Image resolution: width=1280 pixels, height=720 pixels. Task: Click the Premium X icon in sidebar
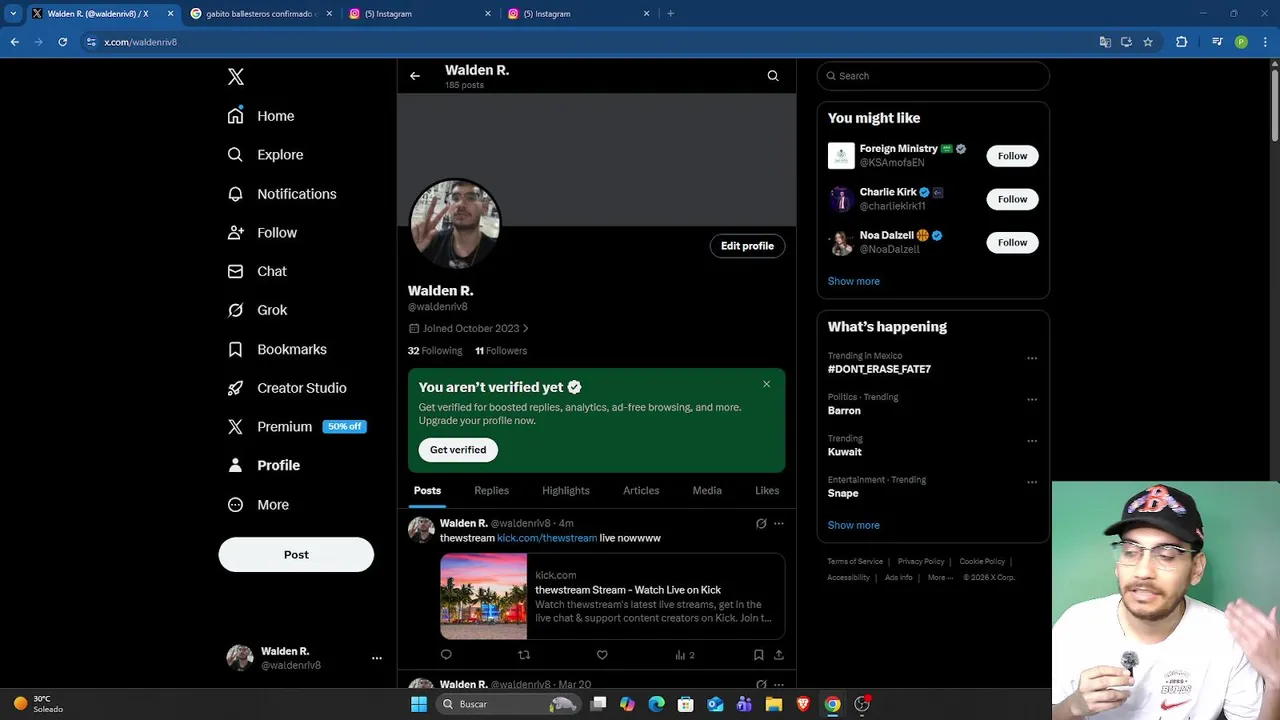(x=236, y=426)
